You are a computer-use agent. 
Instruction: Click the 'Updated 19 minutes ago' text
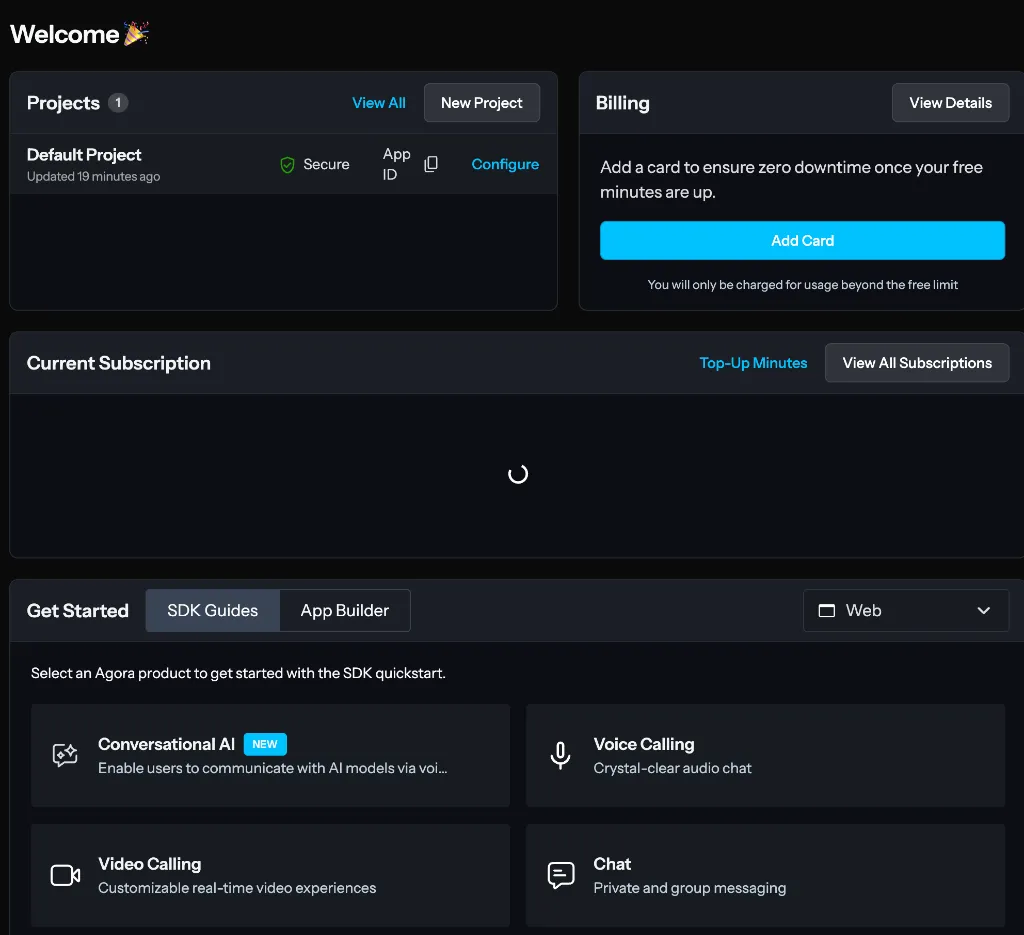coord(93,176)
